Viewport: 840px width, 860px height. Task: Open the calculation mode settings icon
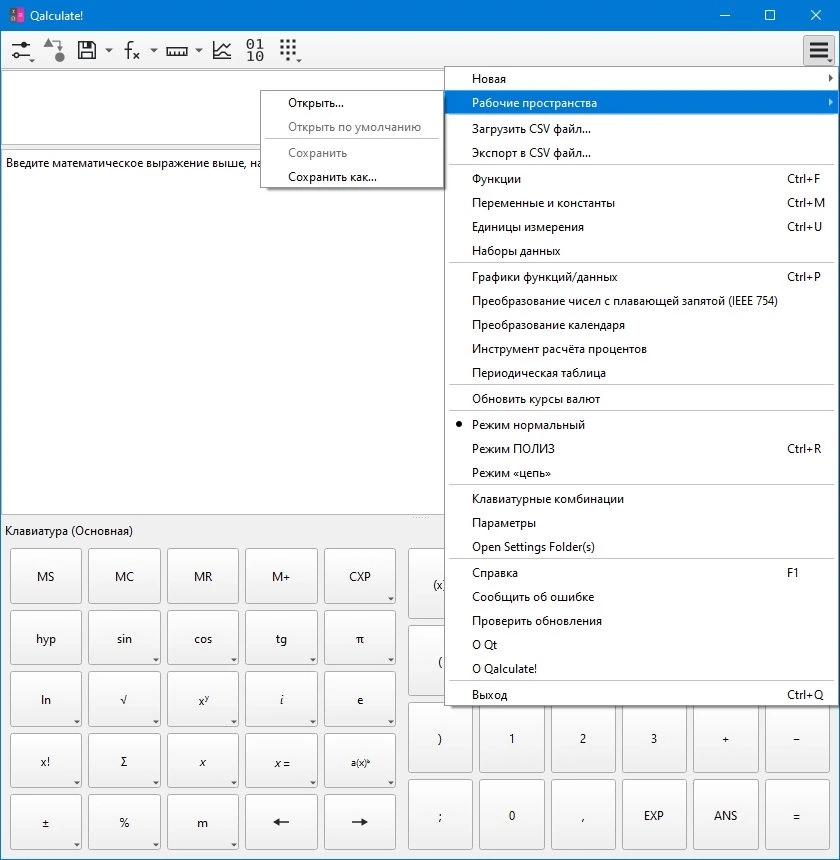click(22, 50)
